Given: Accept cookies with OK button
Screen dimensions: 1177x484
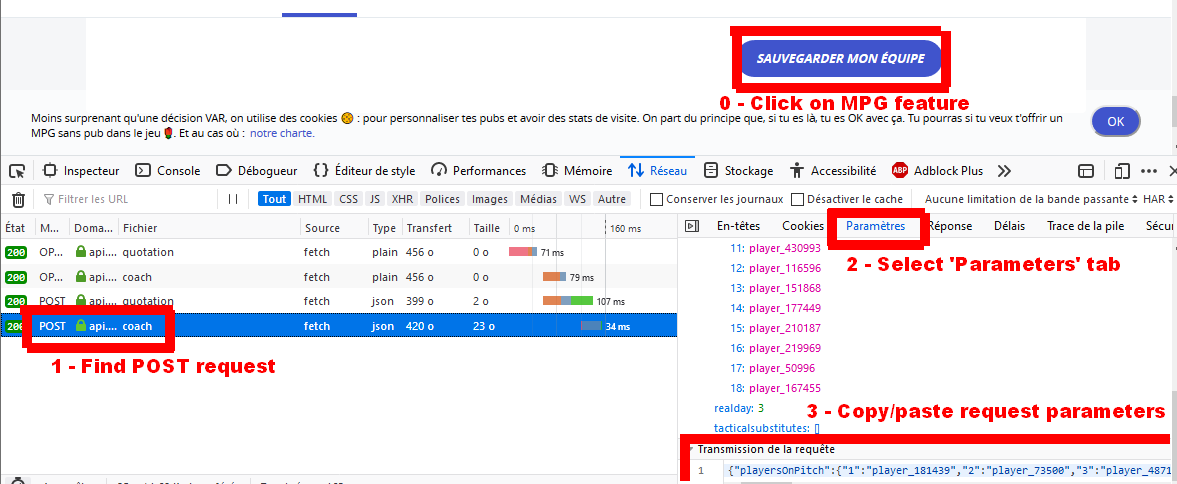Looking at the screenshot, I should pos(1115,122).
